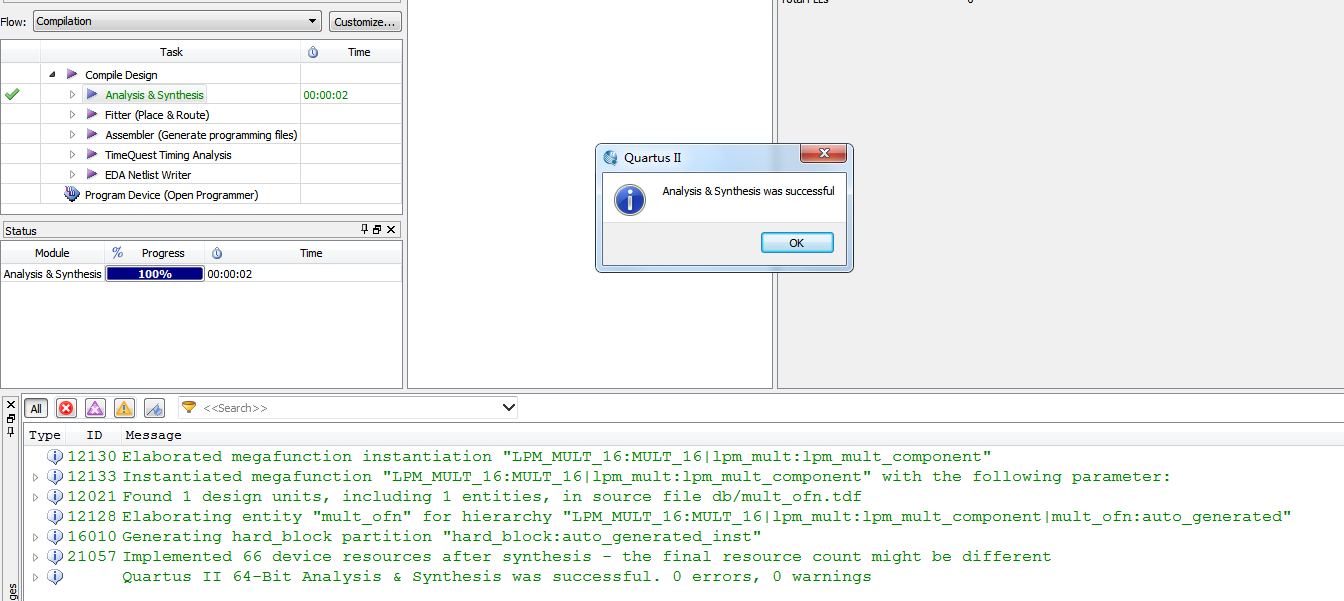The height and width of the screenshot is (601, 1344).
Task: Expand the Analysis & Synthesis successful message
Action: click(x=36, y=577)
